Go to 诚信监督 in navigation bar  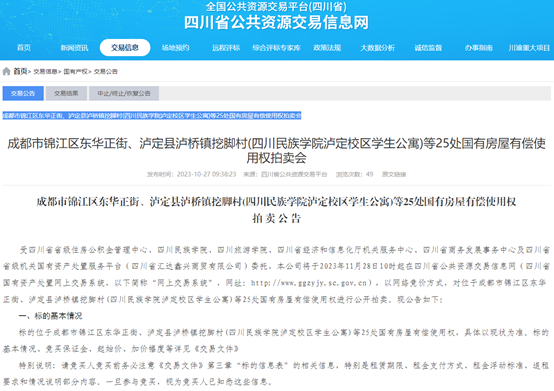pyautogui.click(x=428, y=48)
